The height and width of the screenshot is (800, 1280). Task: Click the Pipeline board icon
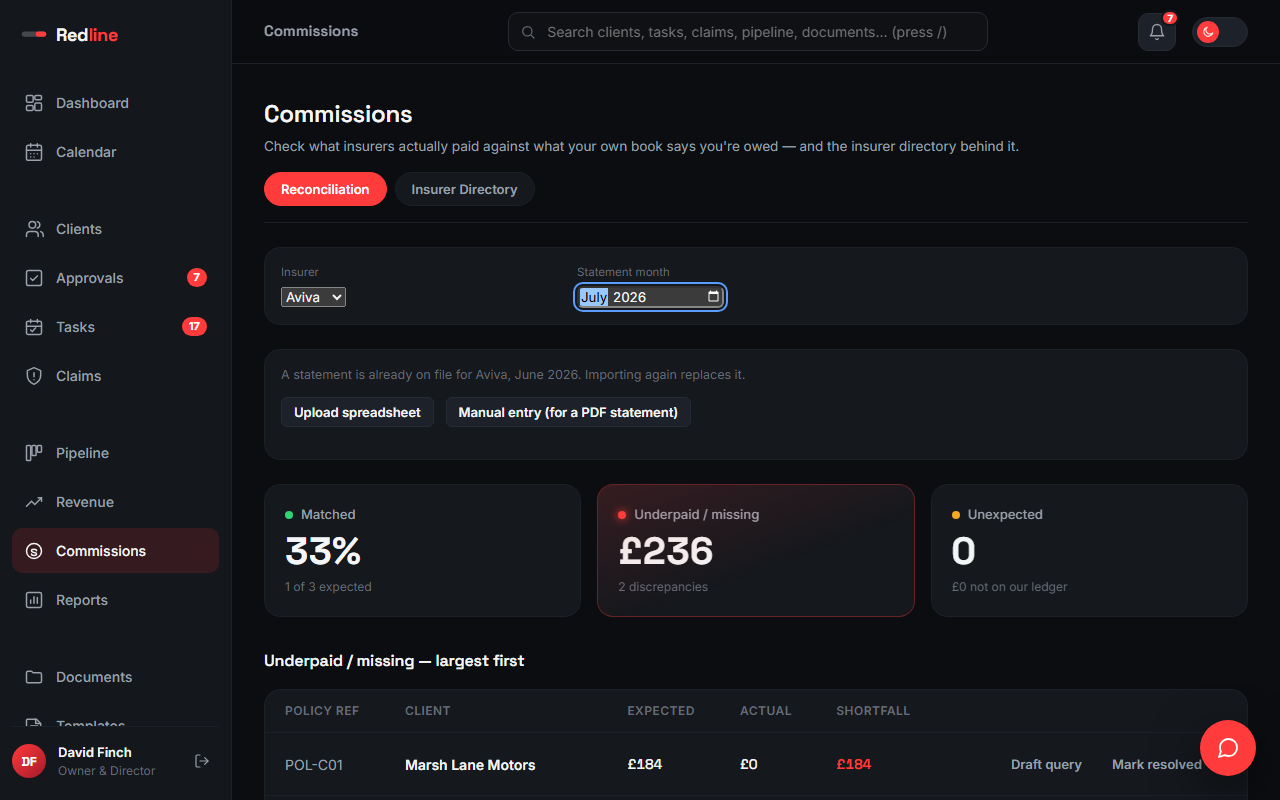click(x=34, y=453)
